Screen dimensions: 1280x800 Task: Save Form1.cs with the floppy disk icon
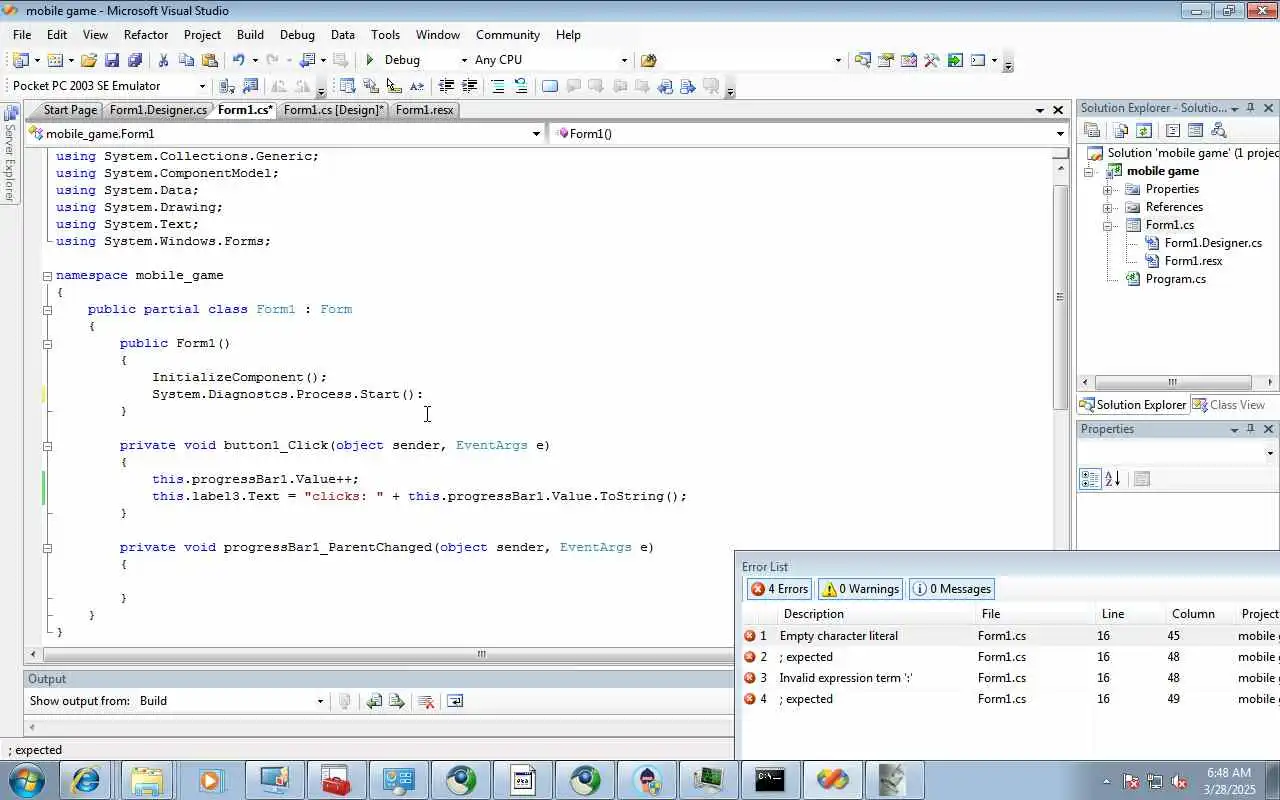click(x=112, y=60)
